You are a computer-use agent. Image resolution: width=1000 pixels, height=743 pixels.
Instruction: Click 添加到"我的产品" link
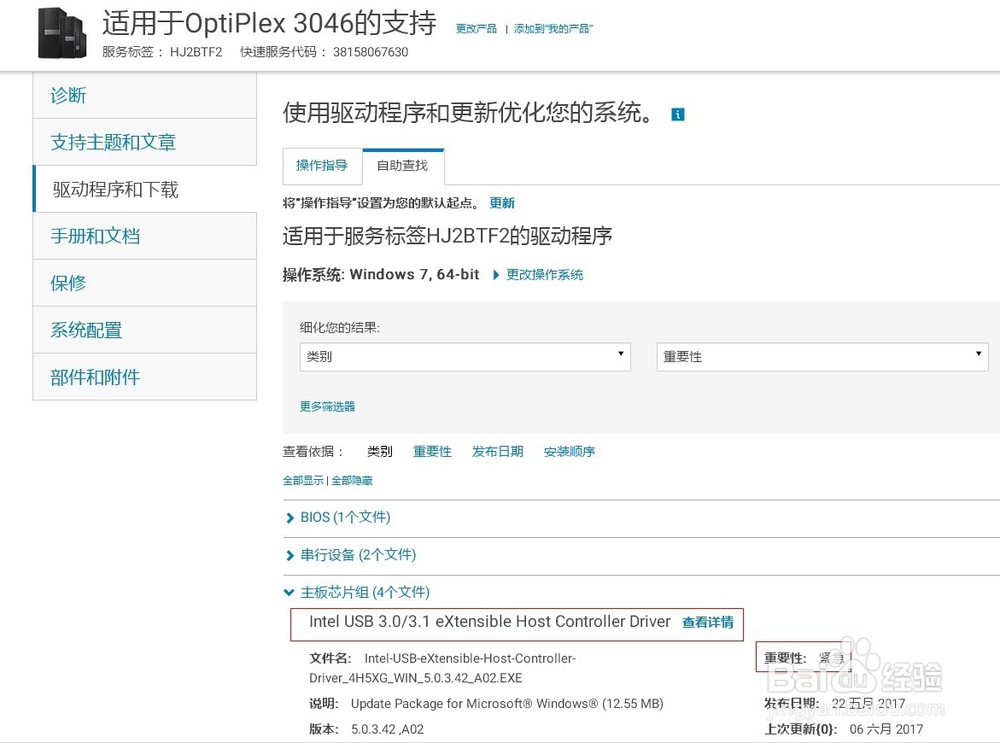point(554,29)
